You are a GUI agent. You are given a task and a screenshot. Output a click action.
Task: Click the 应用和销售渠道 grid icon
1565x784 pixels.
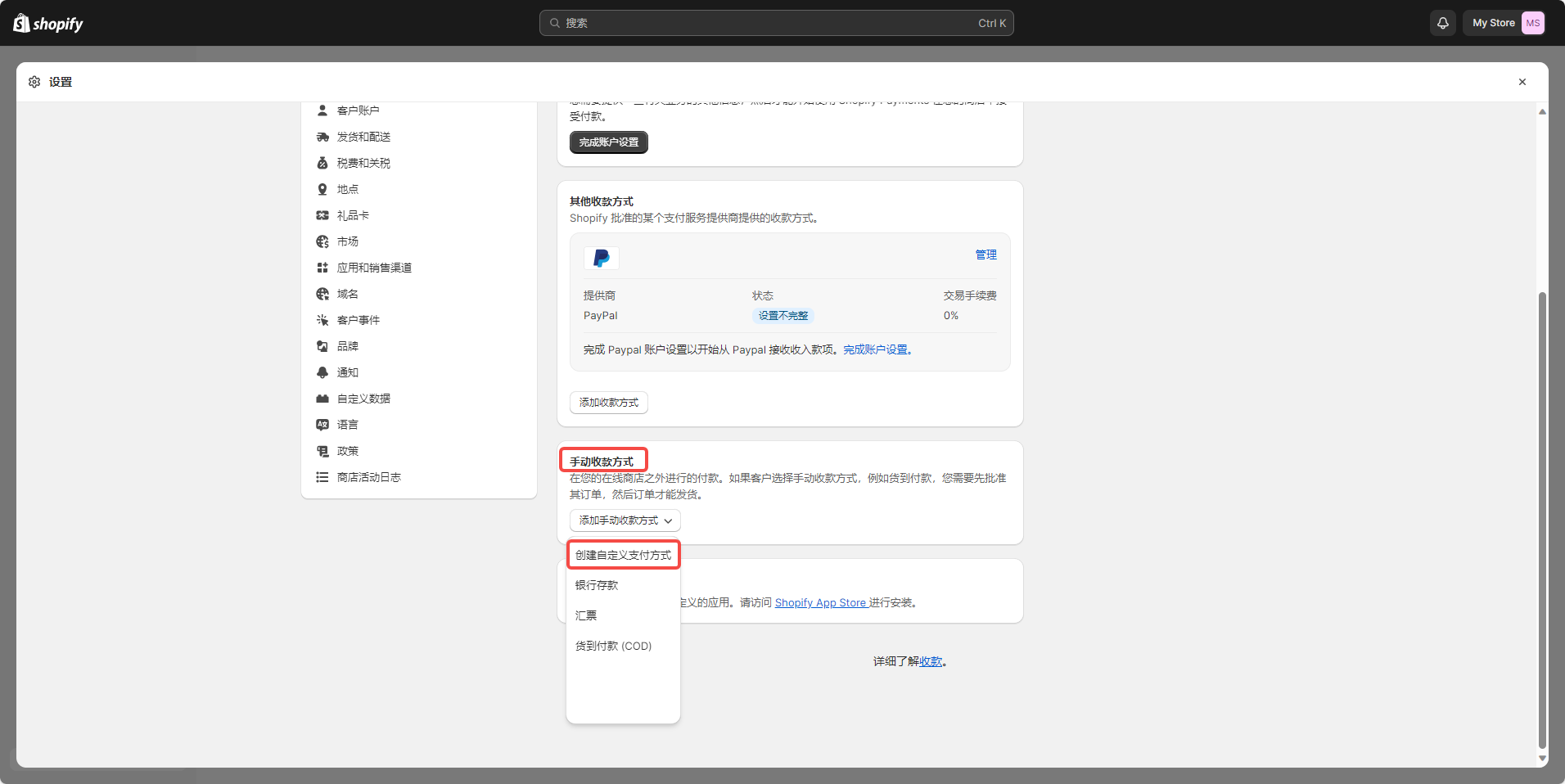[x=322, y=268]
